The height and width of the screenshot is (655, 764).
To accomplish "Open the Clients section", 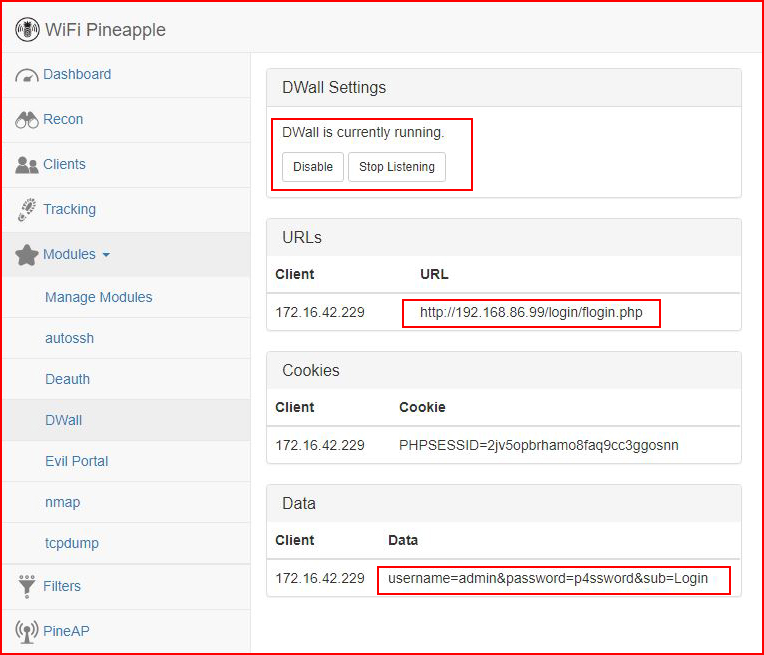I will (64, 164).
